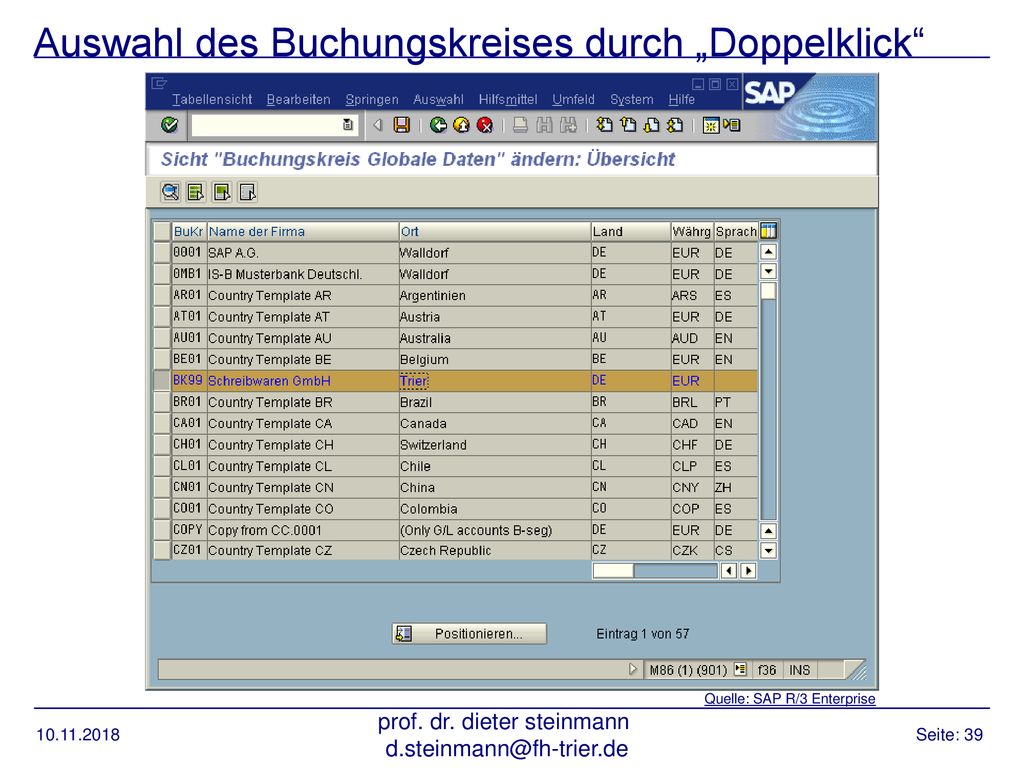Screen dimensions: 1024x768
Task: Open system info list next to M86 (1) (901)
Action: pyautogui.click(x=740, y=669)
